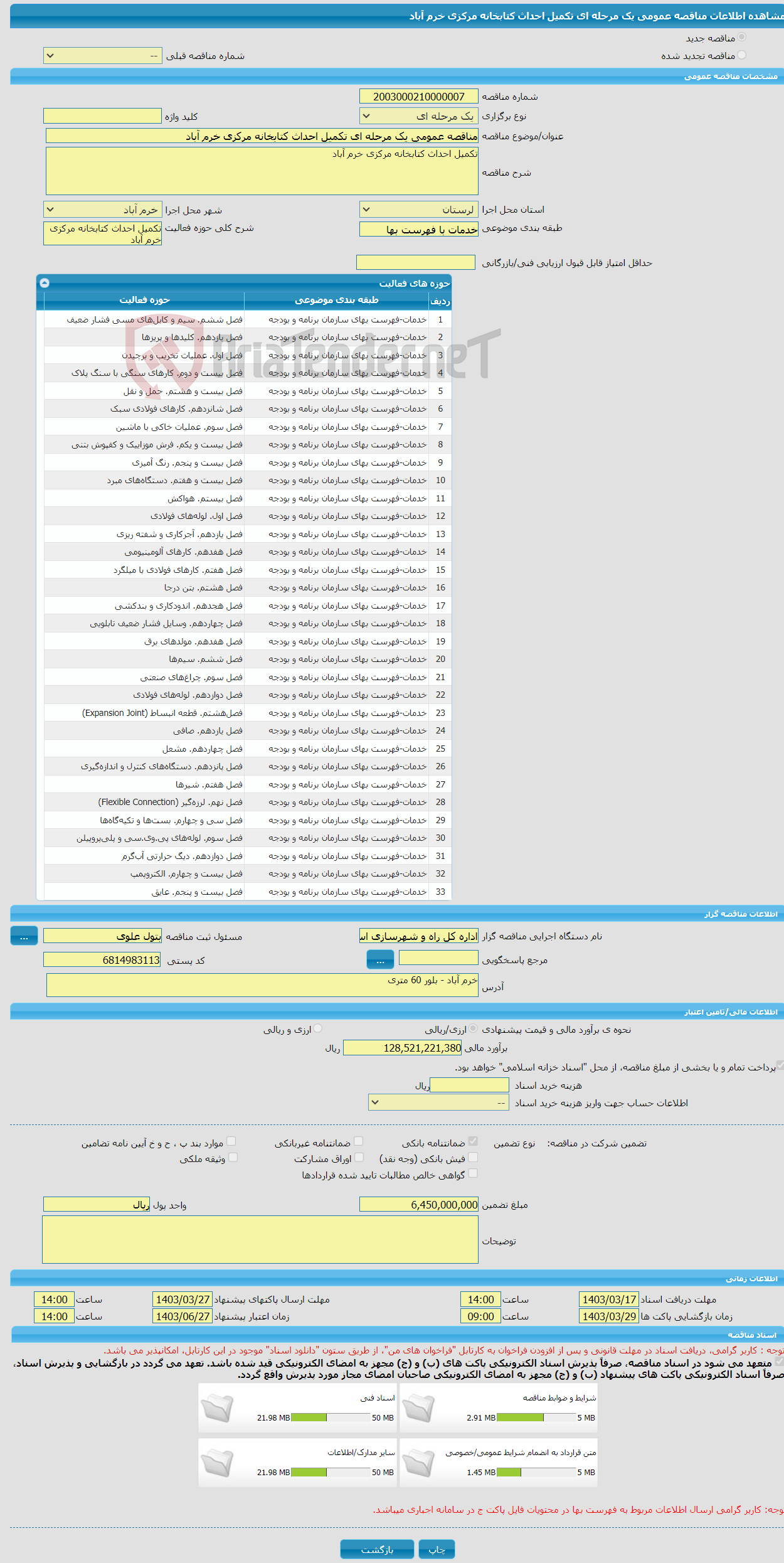Click ellipsis button beside response authority
The width and height of the screenshot is (784, 1563).
point(380,959)
